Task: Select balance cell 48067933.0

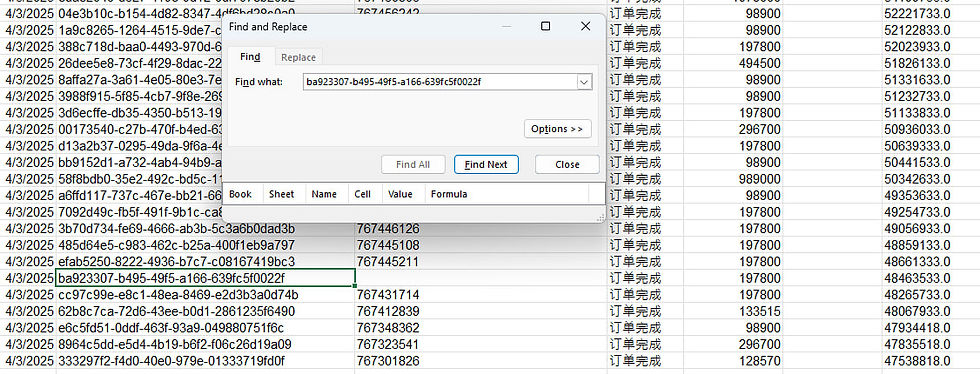Action: click(931, 311)
